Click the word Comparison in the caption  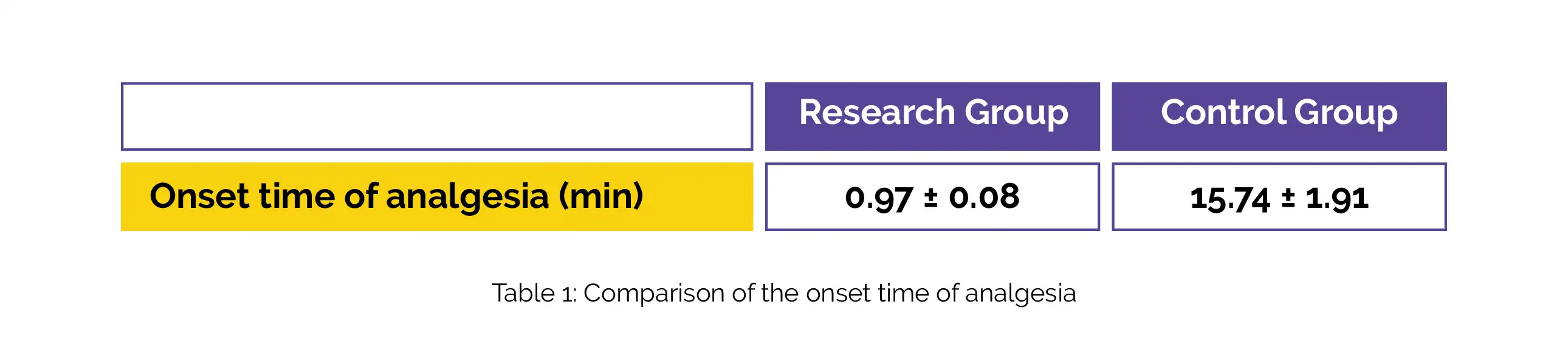(x=655, y=294)
